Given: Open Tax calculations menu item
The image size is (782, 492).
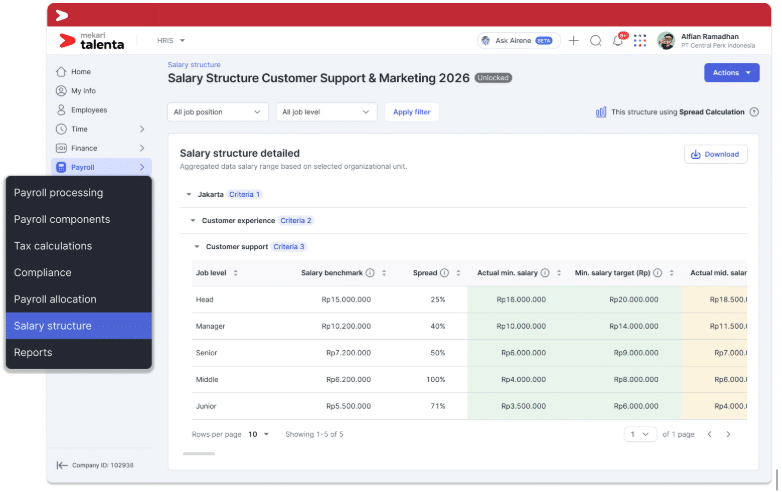Looking at the screenshot, I should (53, 246).
